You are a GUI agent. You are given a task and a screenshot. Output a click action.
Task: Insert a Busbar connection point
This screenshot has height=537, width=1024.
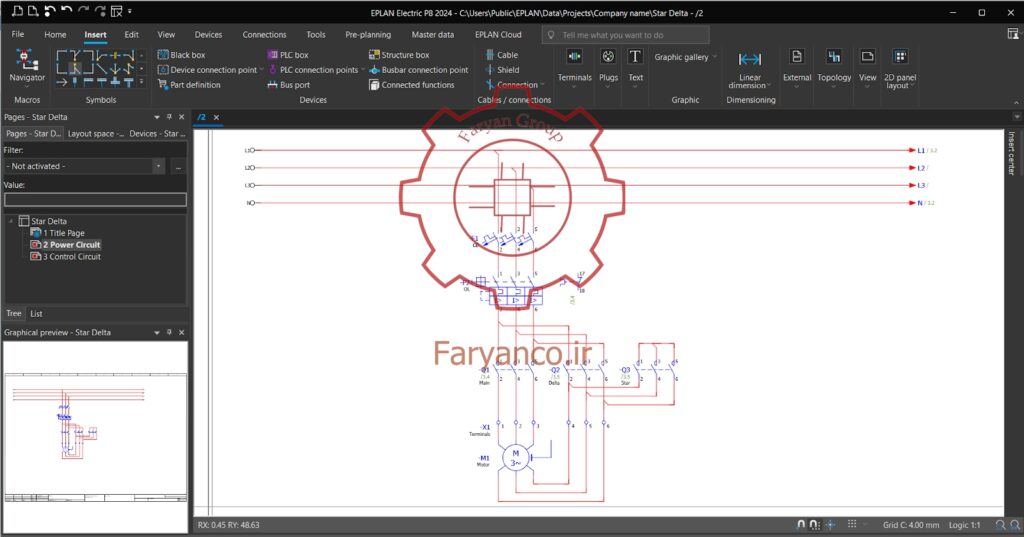(x=419, y=70)
